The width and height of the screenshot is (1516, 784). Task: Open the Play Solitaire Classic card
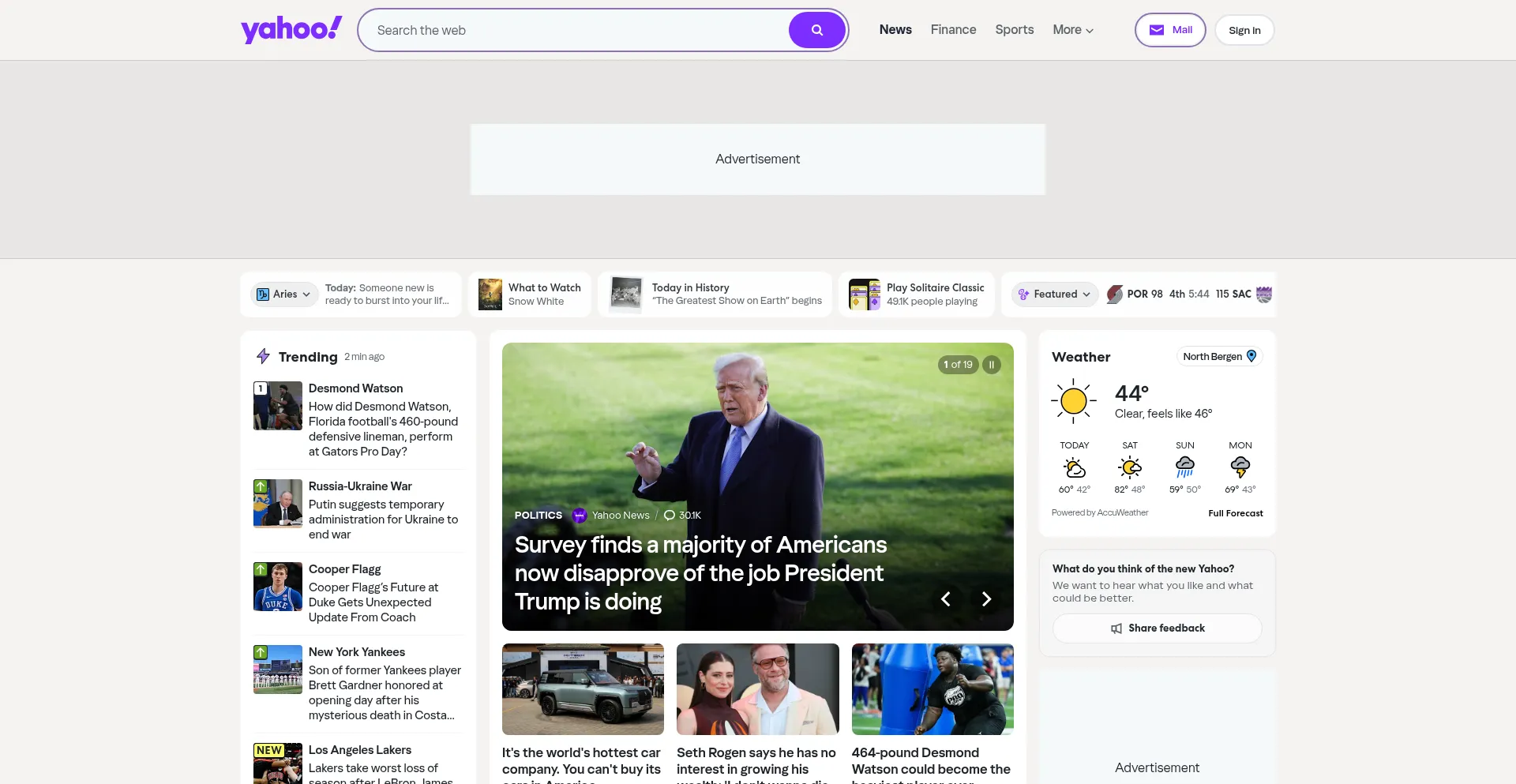(x=917, y=294)
